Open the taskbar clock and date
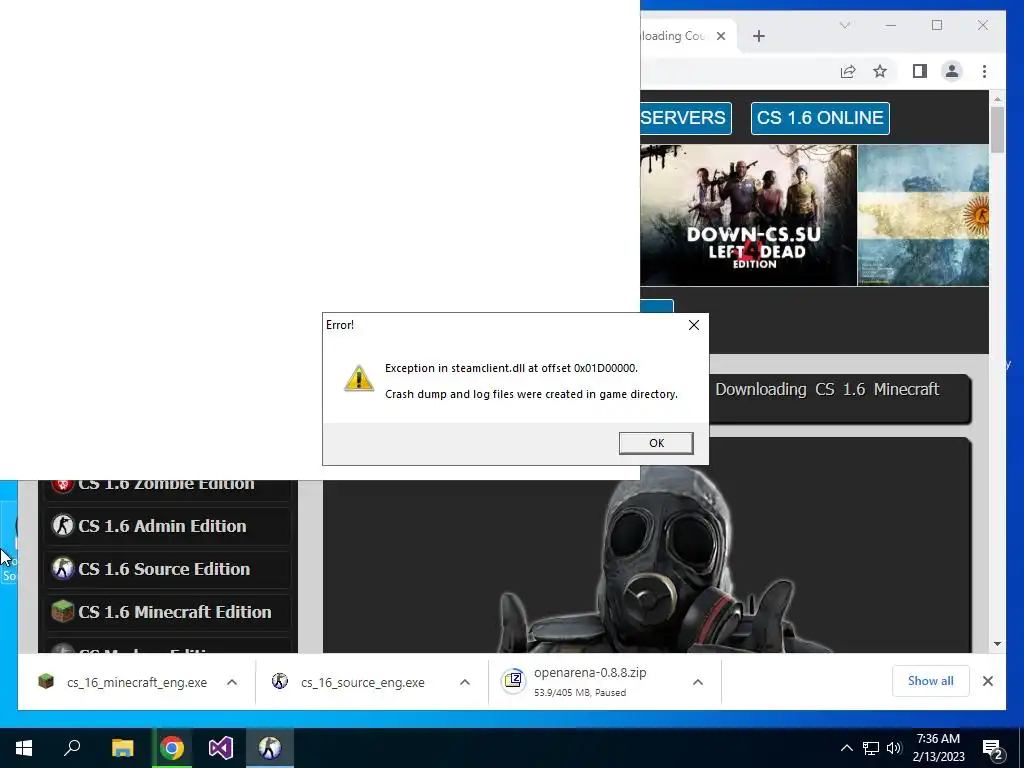1024x768 pixels. pos(938,748)
